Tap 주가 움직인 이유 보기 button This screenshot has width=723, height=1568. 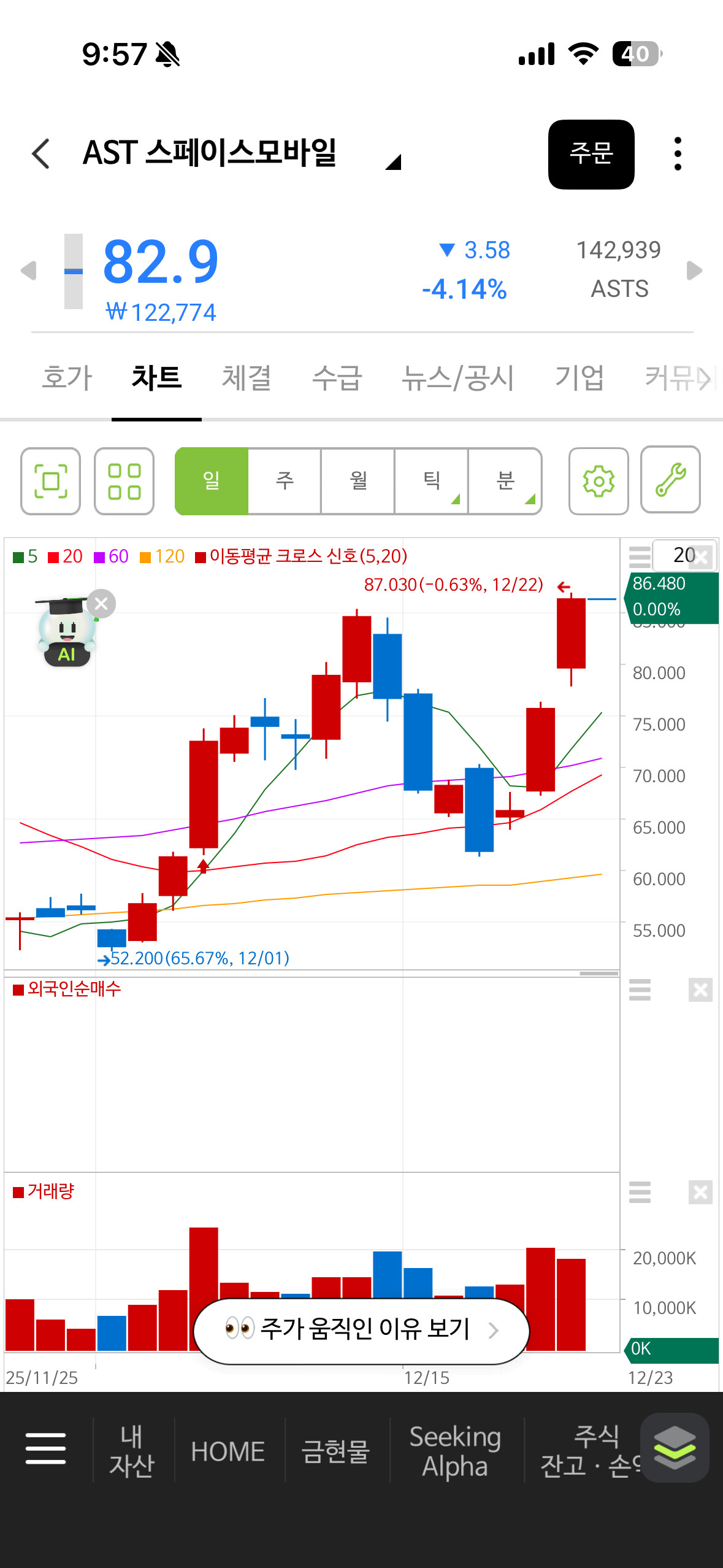[x=361, y=1329]
